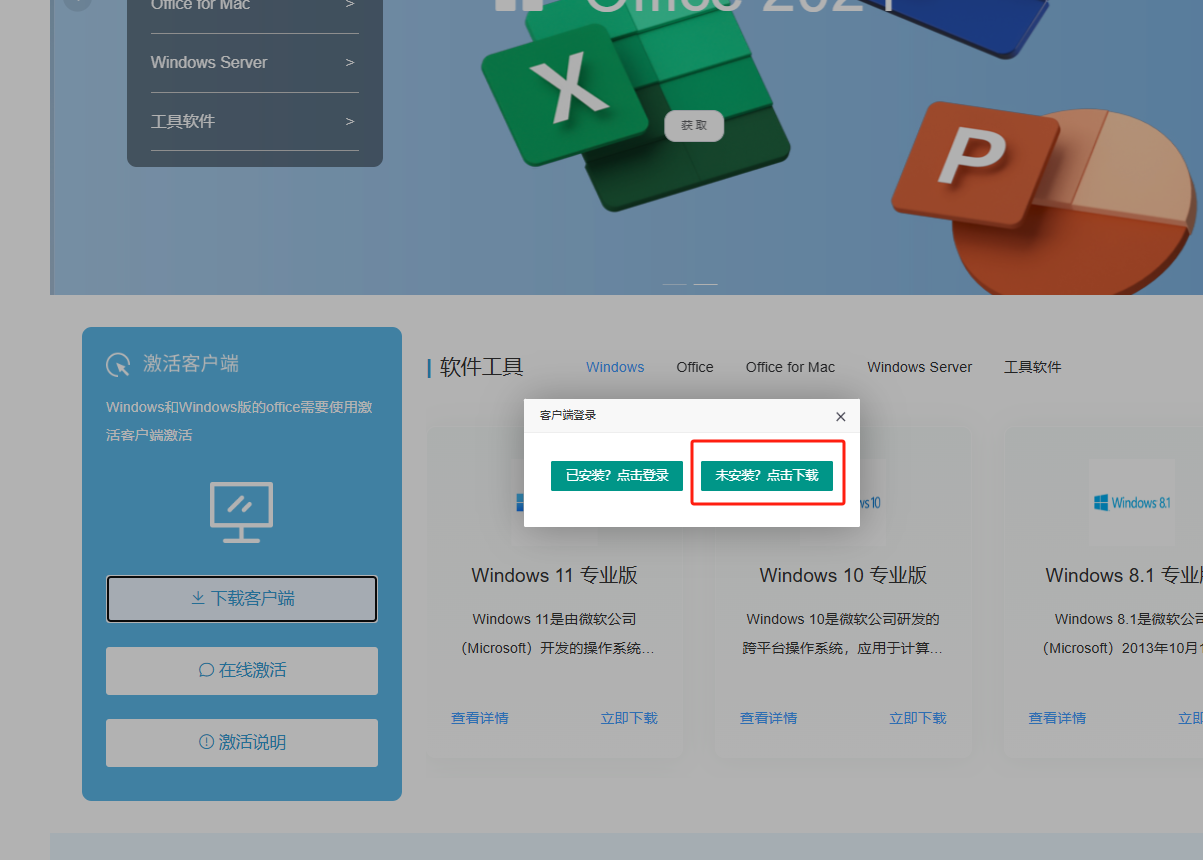Viewport: 1203px width, 860px height.
Task: Open 查看详情 for Windows 8.1
Action: tap(1057, 718)
